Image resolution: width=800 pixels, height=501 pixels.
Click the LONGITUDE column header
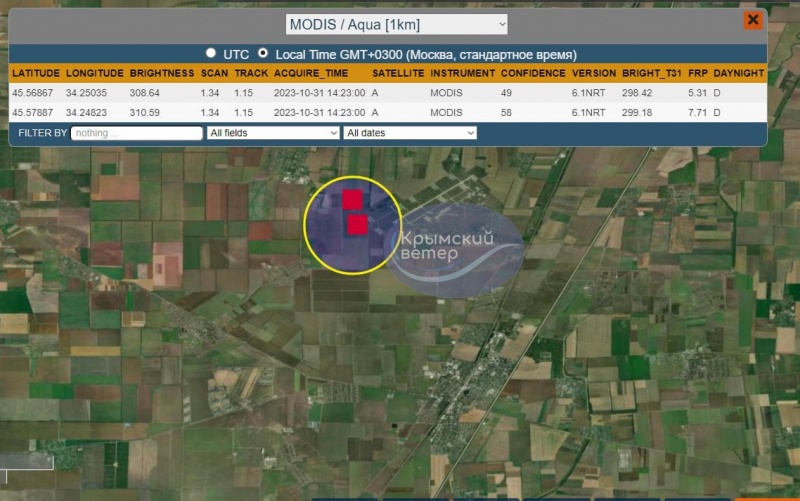95,73
